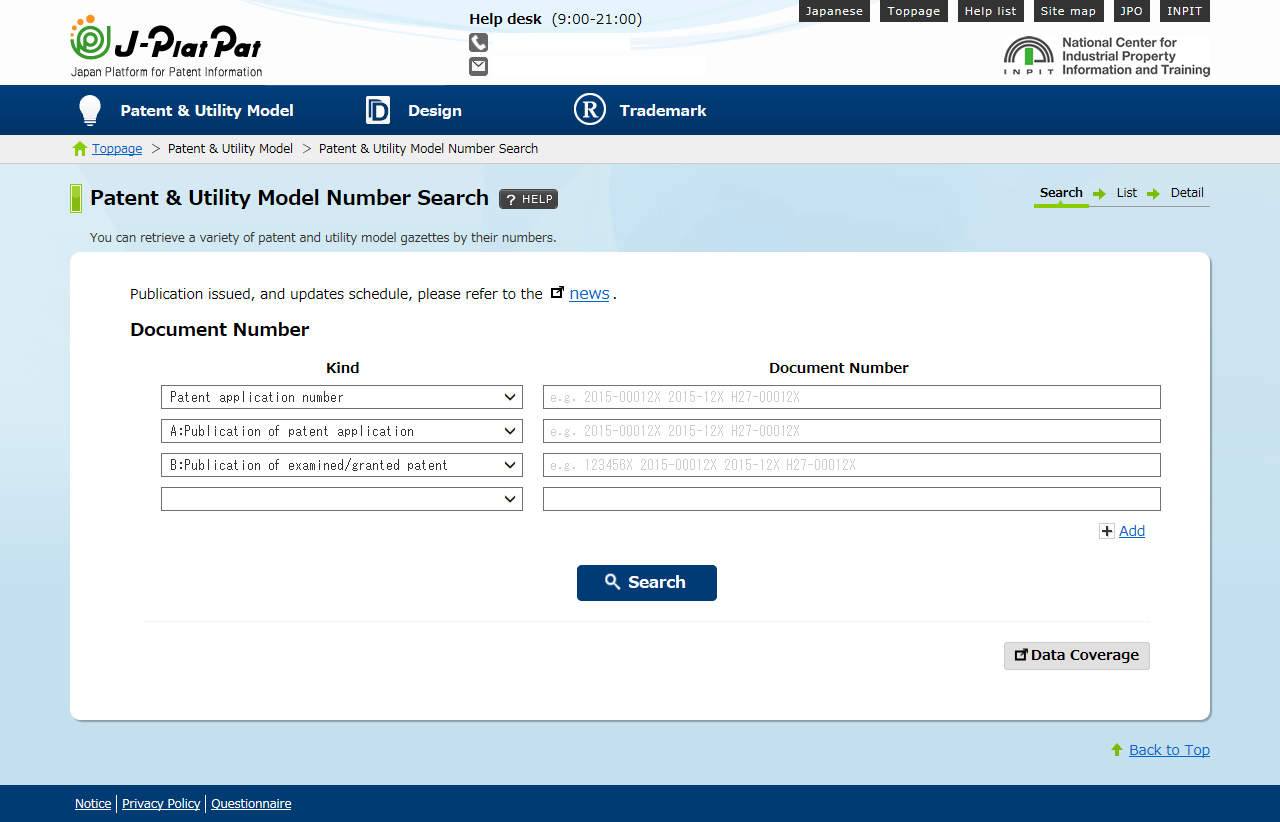Click the plus icon beside Add
Screen dimensions: 1280x822
pyautogui.click(x=1106, y=531)
